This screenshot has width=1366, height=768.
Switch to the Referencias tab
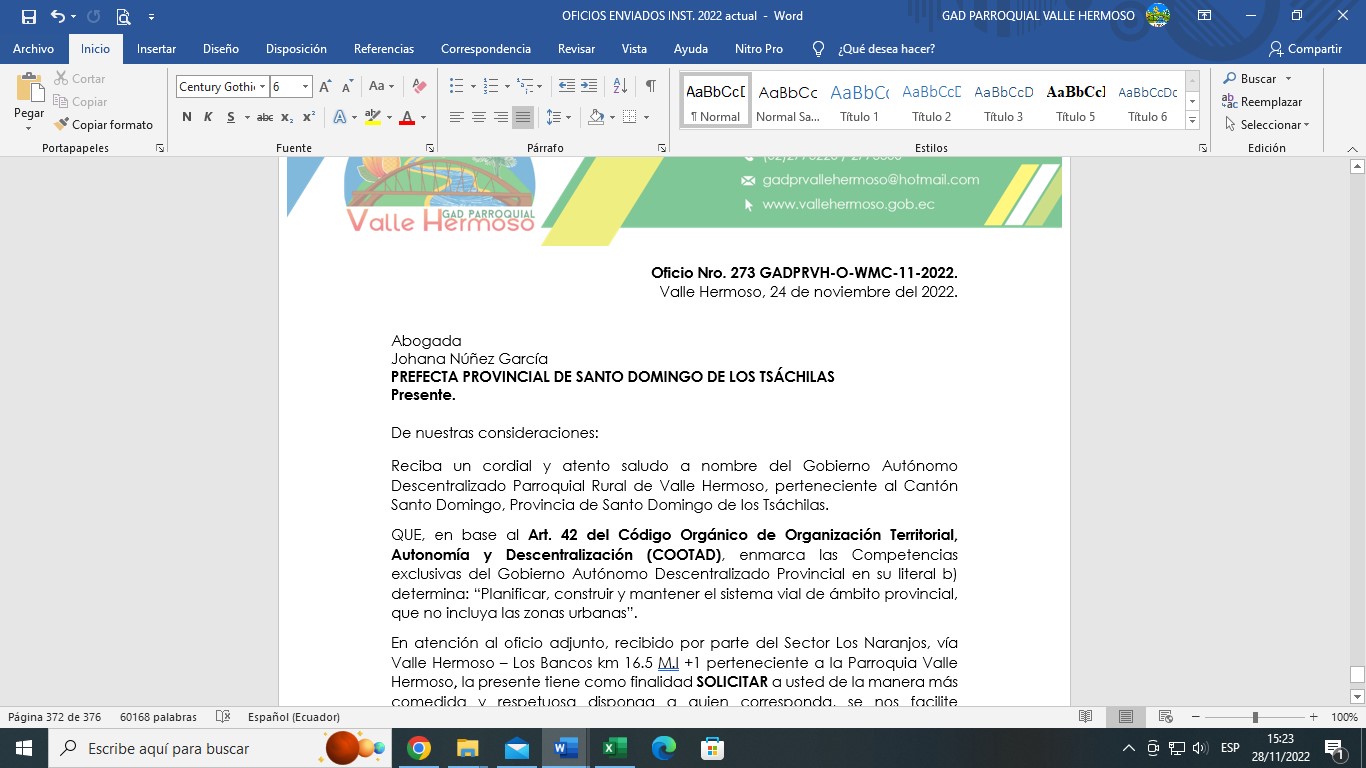pyautogui.click(x=383, y=49)
